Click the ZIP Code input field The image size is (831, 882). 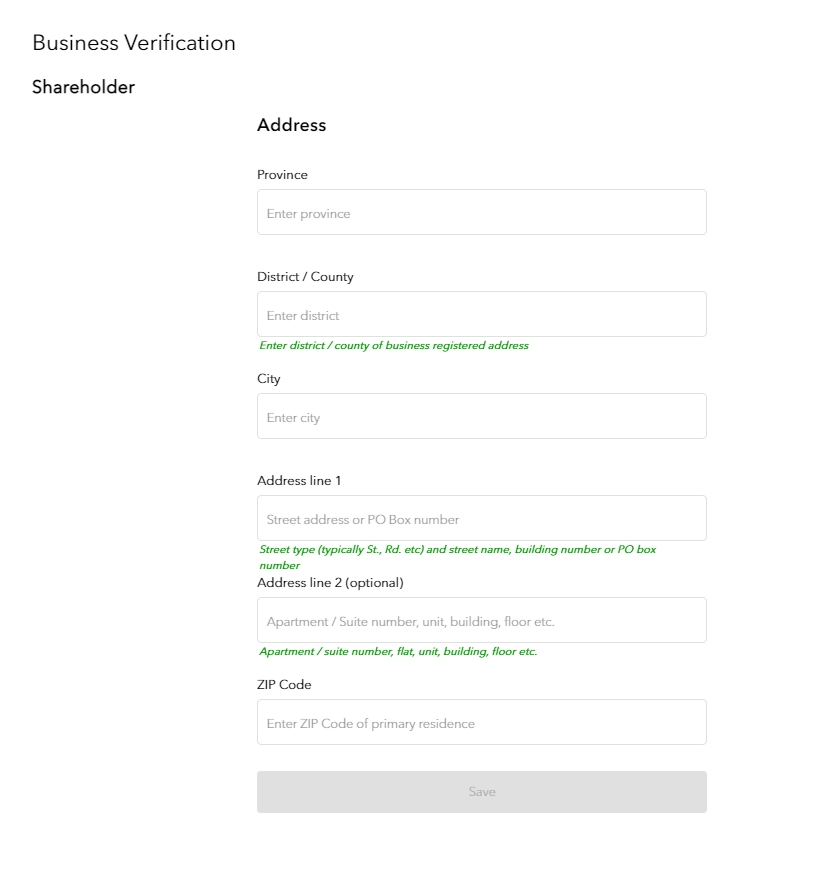481,722
